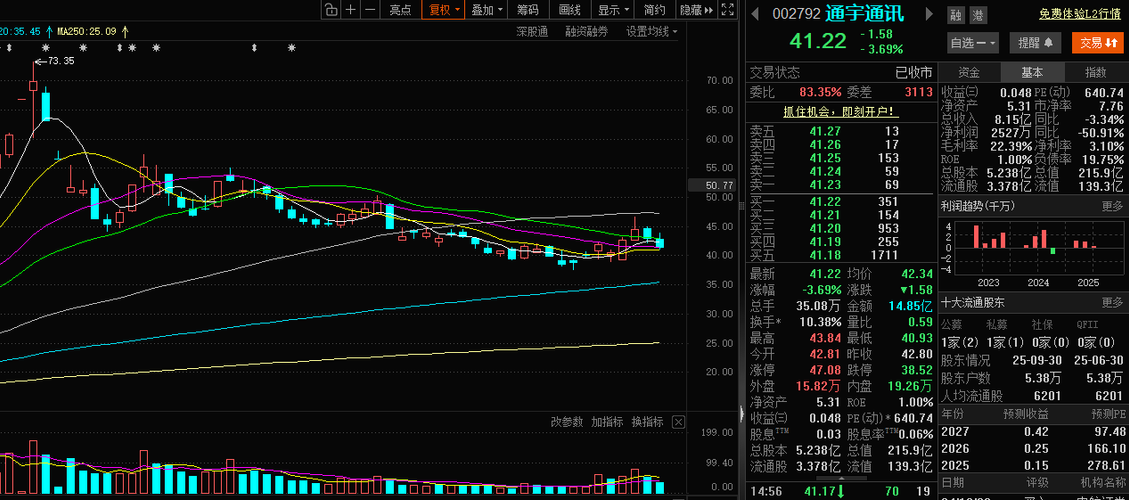This screenshot has width=1129, height=500.
Task: Select the 卖五 ask price 41.27
Action: click(824, 131)
